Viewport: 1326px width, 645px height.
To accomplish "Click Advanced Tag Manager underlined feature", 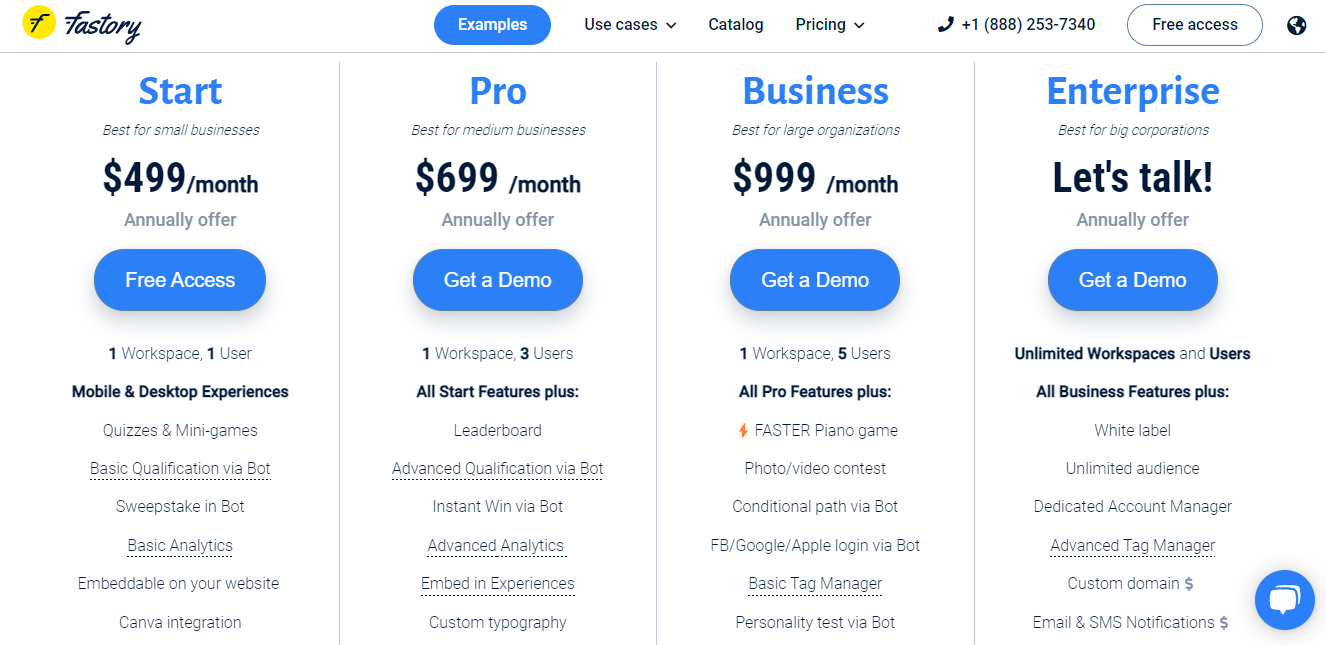I will tap(1133, 546).
